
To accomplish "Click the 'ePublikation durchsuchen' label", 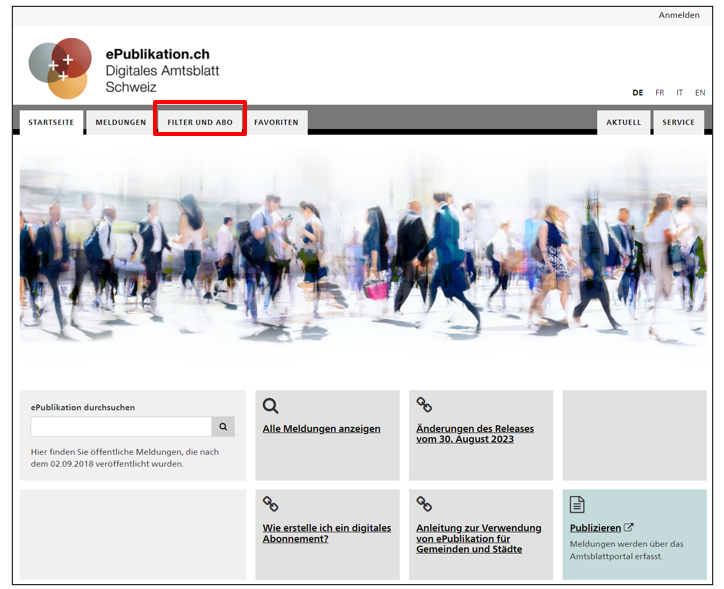I will click(83, 407).
